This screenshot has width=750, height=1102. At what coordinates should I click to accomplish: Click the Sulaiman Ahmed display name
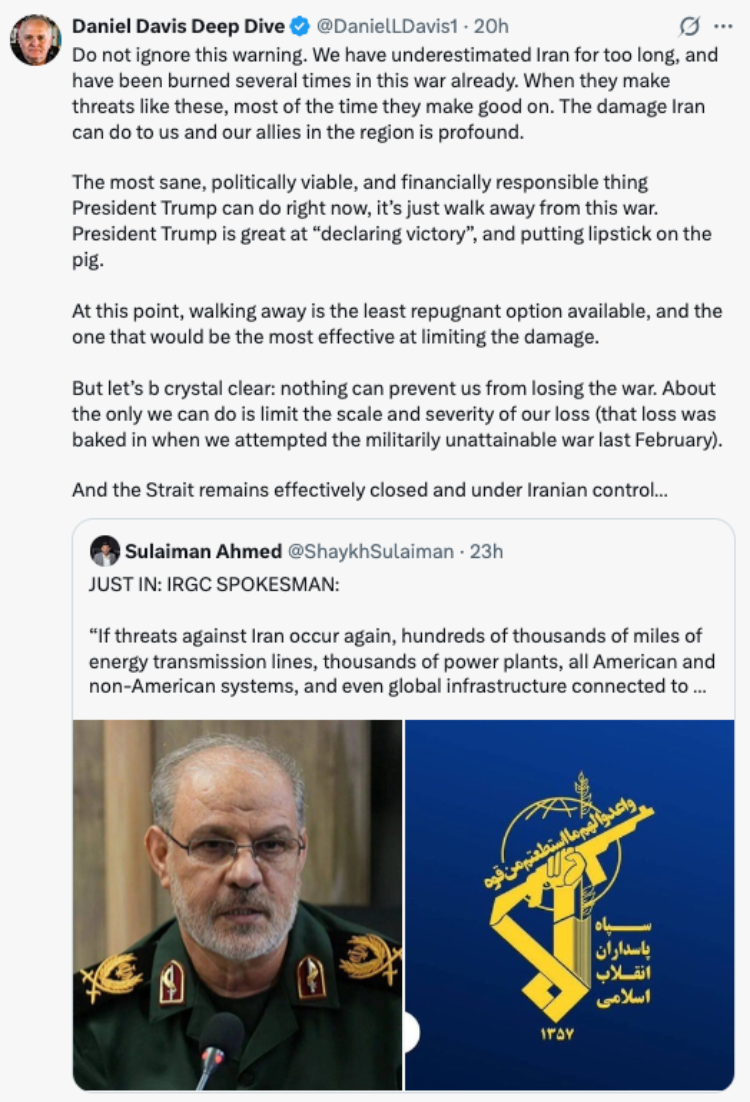tap(203, 551)
